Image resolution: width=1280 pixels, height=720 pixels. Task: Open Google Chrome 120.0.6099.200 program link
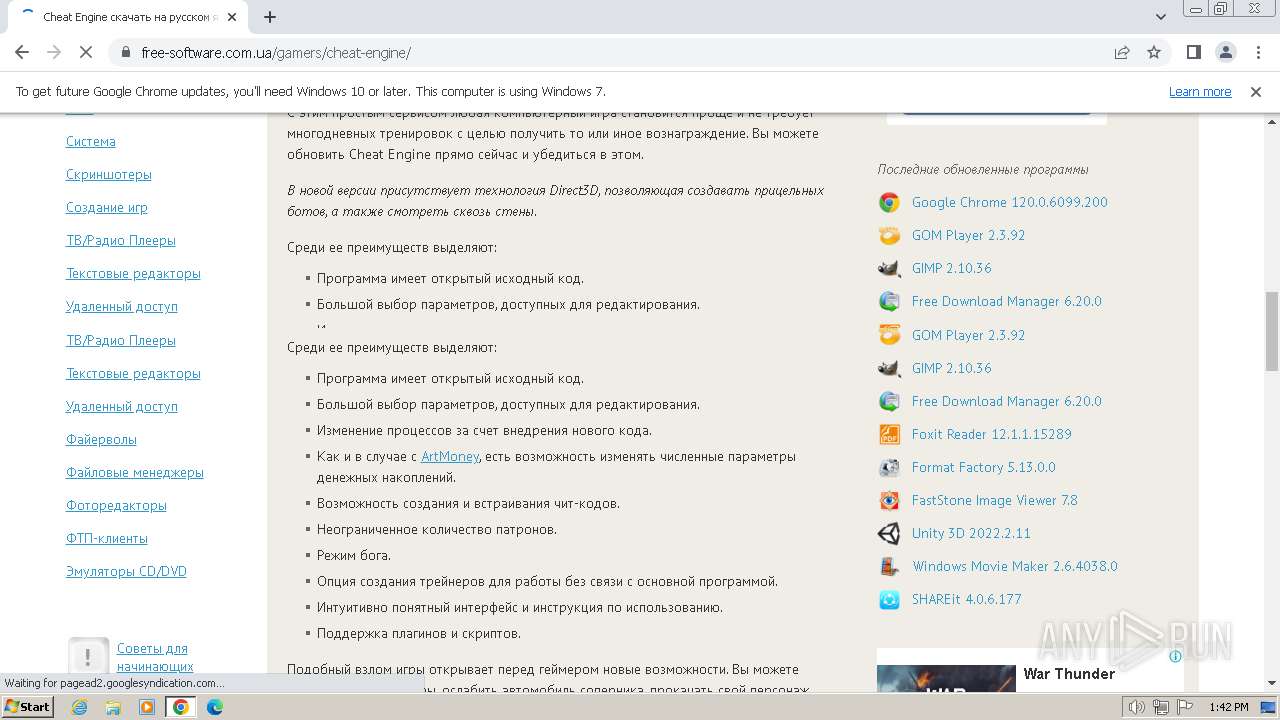[1010, 202]
